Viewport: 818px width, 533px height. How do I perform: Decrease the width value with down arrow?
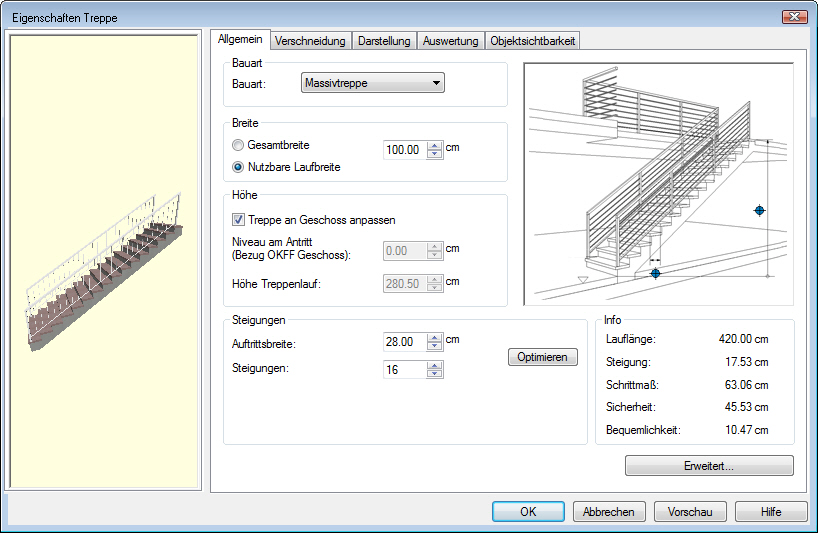pyautogui.click(x=435, y=154)
